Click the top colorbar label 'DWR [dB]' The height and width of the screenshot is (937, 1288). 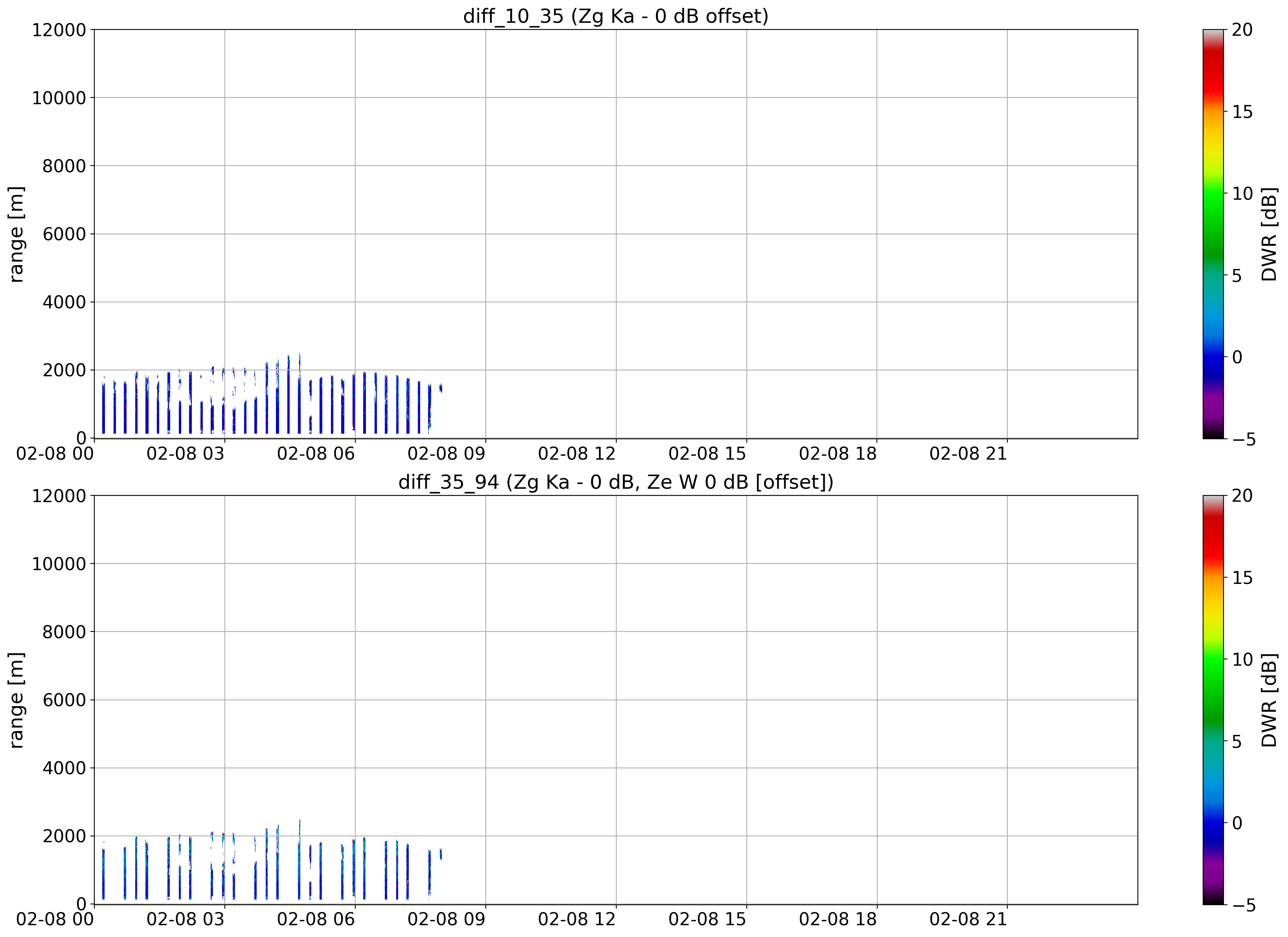tap(1269, 234)
